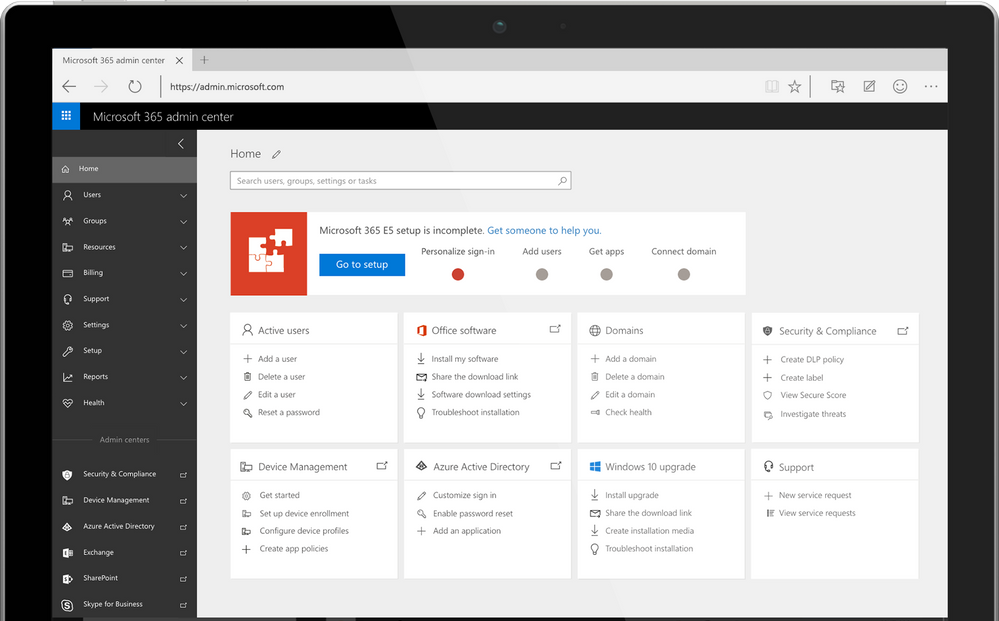Open SharePoint admin center external icon
Image resolution: width=999 pixels, height=621 pixels.
183,579
